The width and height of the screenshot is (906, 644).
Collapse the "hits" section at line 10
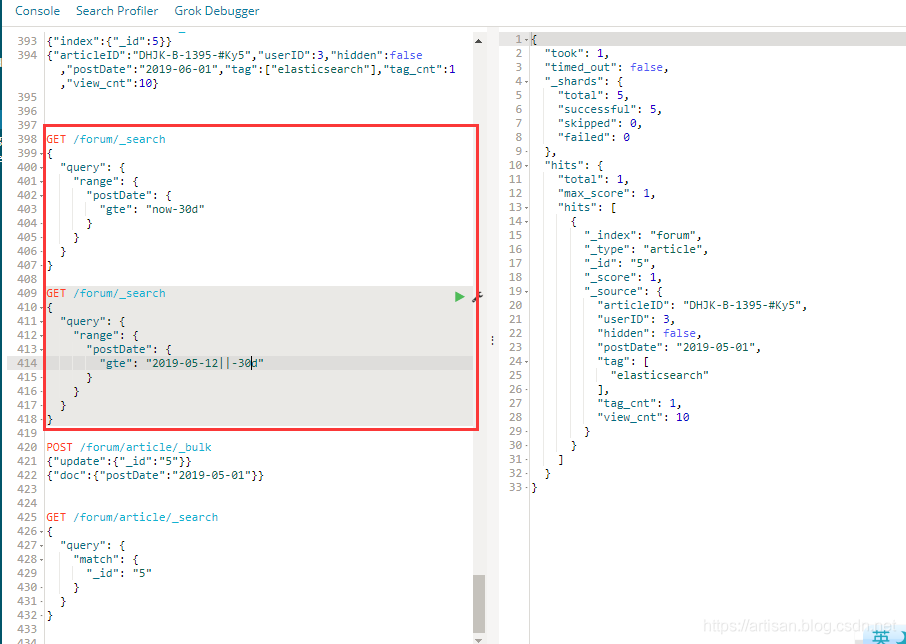pyautogui.click(x=525, y=164)
